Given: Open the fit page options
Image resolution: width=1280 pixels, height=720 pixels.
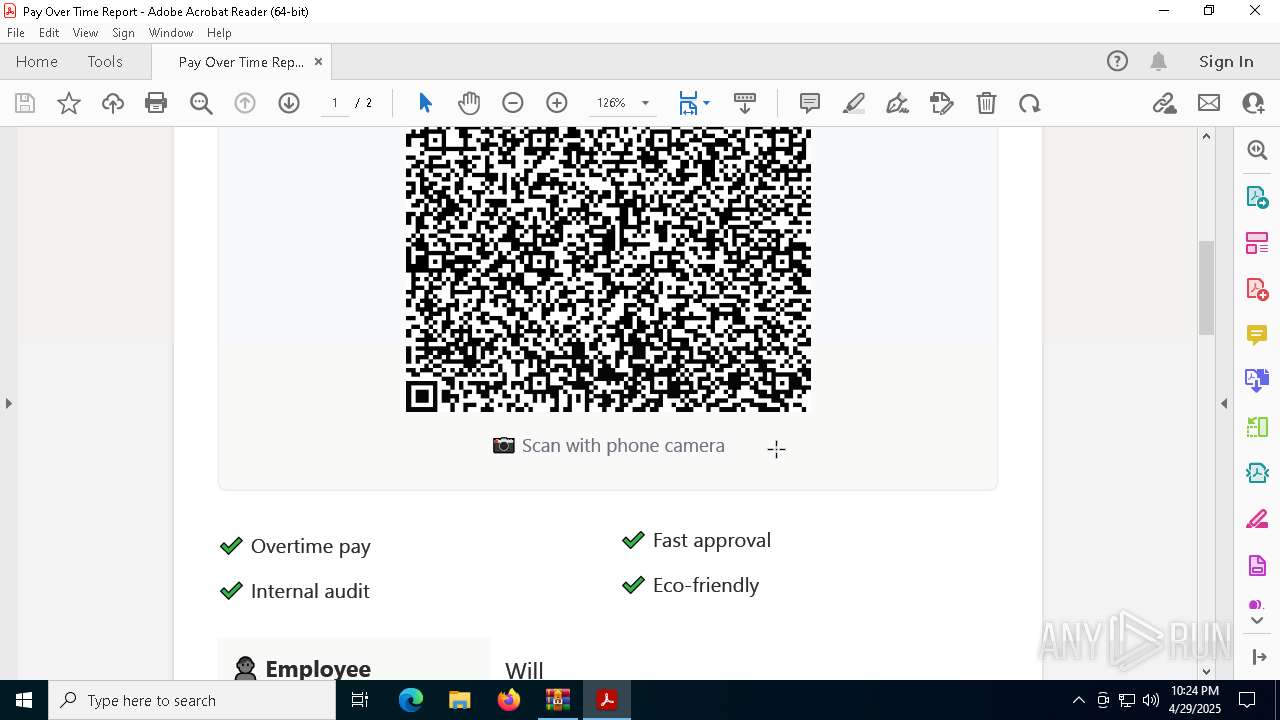Looking at the screenshot, I should 694,103.
